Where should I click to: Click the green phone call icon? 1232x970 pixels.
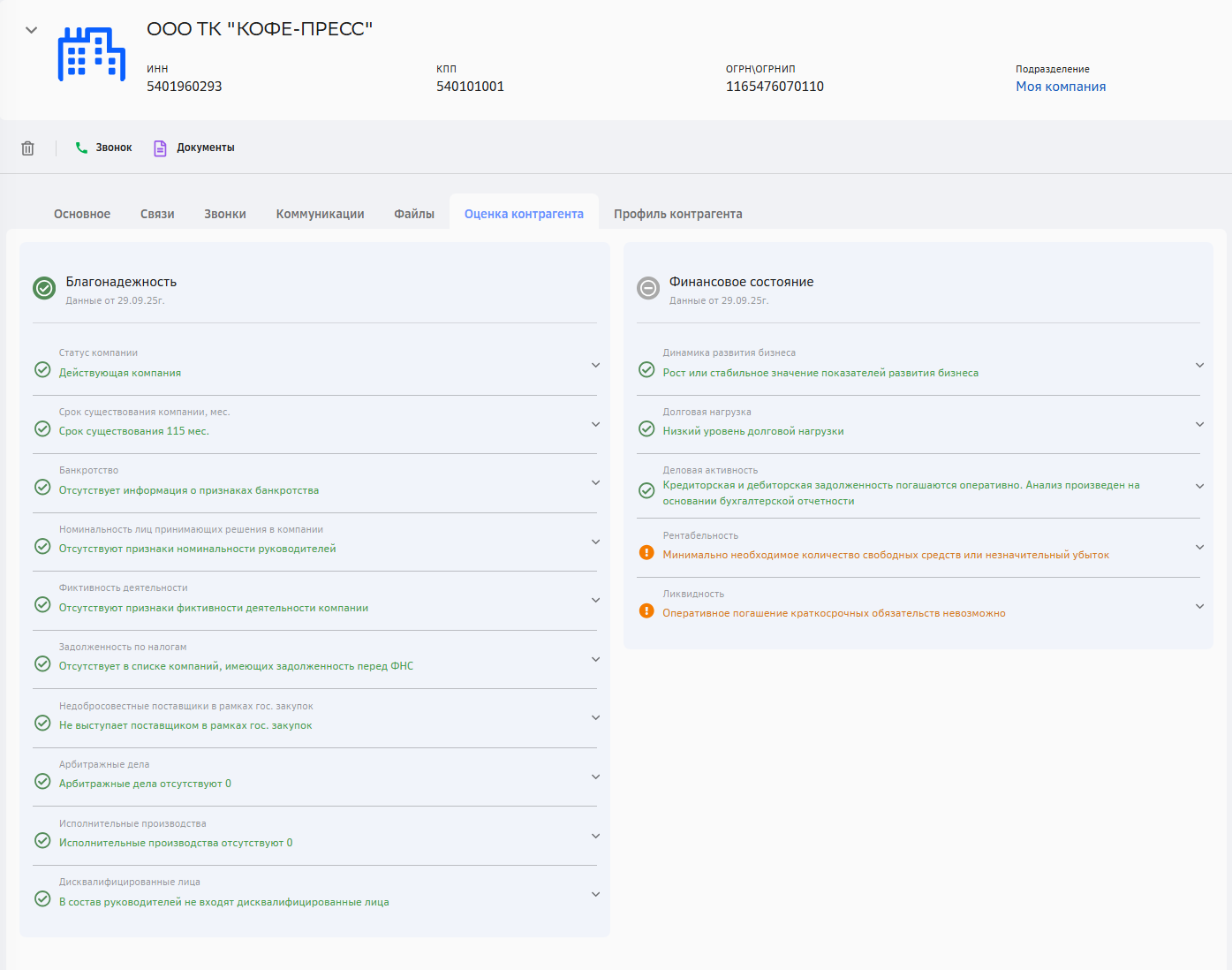[x=81, y=148]
